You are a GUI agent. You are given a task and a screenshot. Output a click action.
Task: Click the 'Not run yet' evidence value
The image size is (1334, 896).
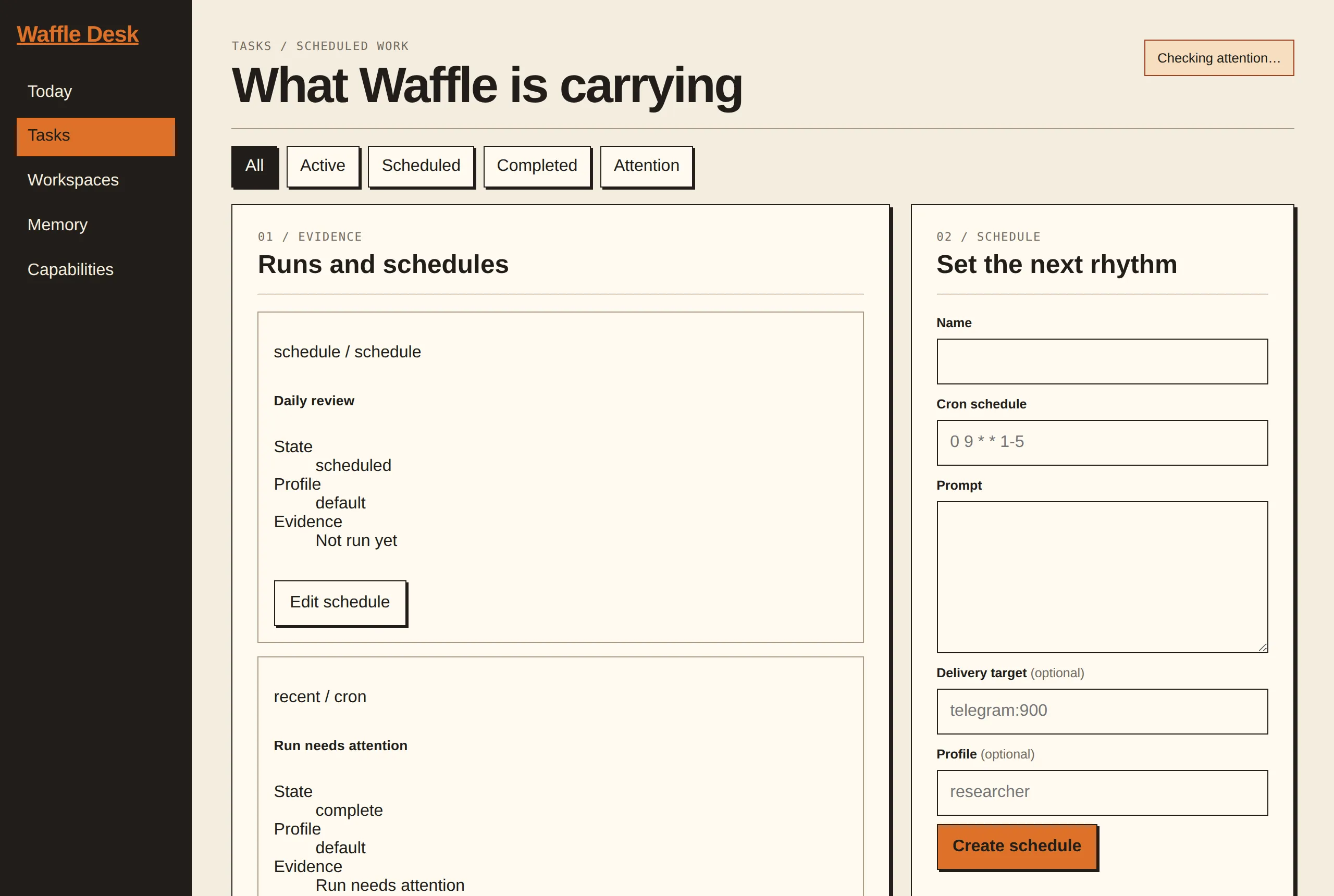pos(355,541)
